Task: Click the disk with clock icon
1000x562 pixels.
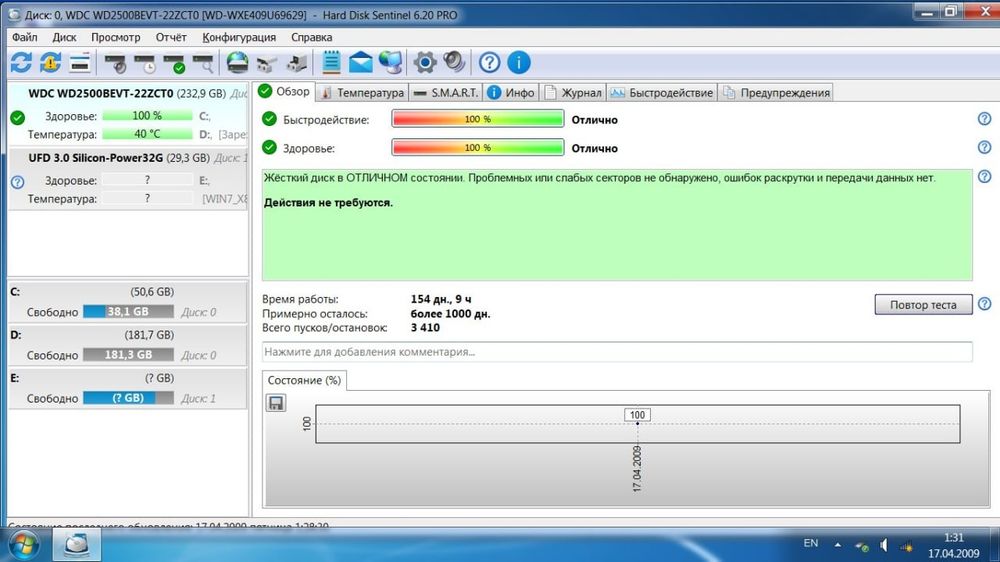Action: coord(145,63)
